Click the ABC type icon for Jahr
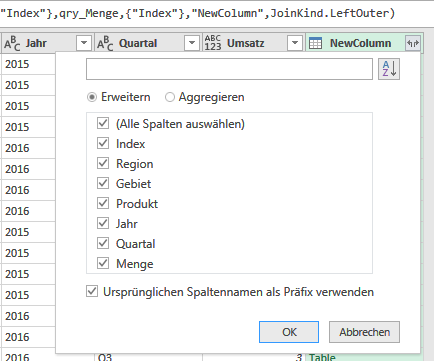434x361 pixels. coord(12,43)
